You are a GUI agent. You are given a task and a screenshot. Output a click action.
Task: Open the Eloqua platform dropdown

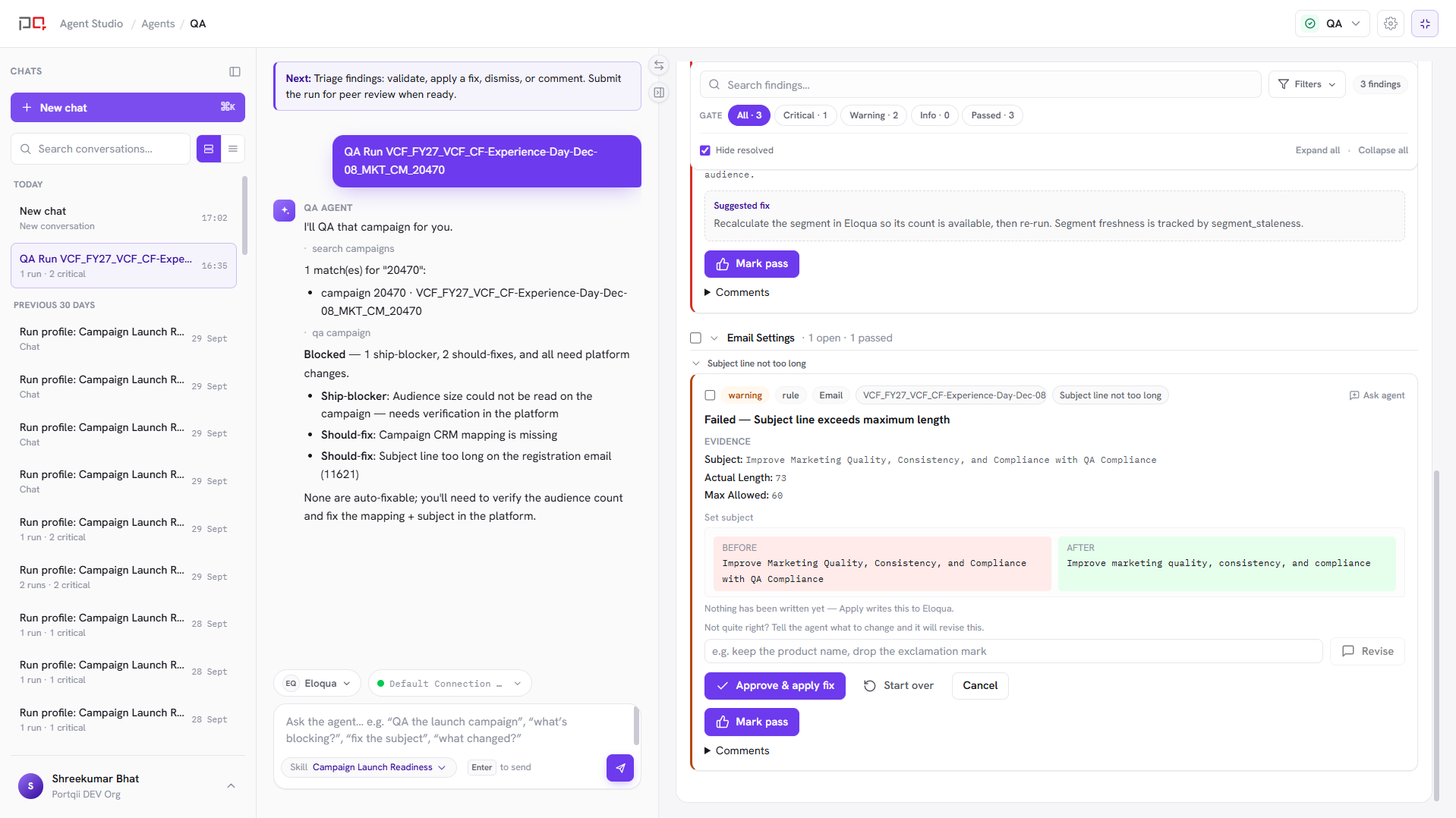point(317,684)
